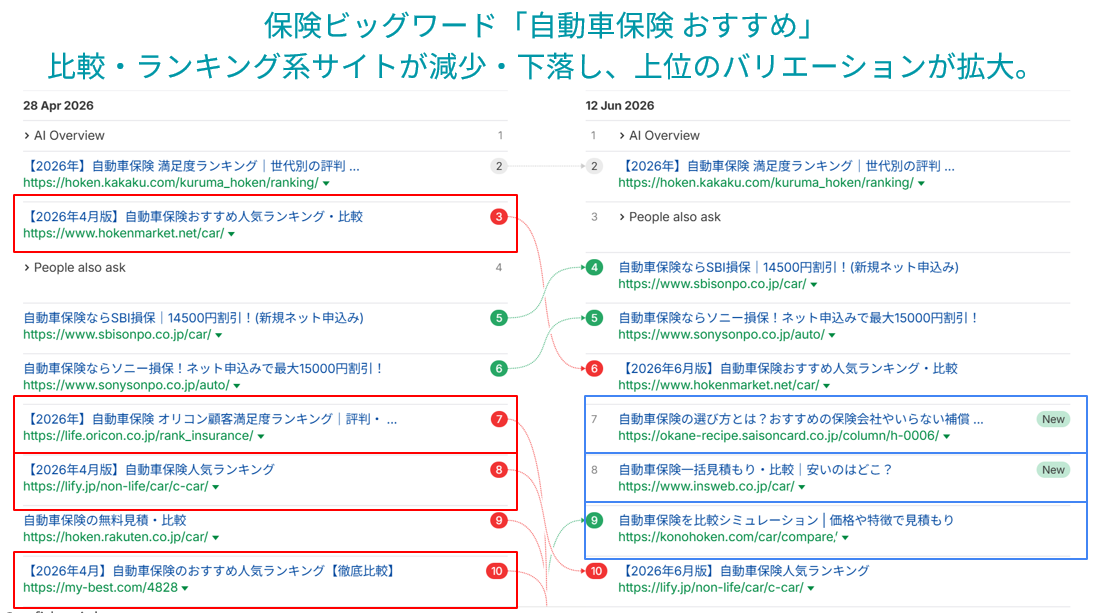Image resolution: width=1102 pixels, height=613 pixels.
Task: Open the sbisonpo.co.jp URL dropdown arrow in 28 Apr list
Action: [x=219, y=335]
